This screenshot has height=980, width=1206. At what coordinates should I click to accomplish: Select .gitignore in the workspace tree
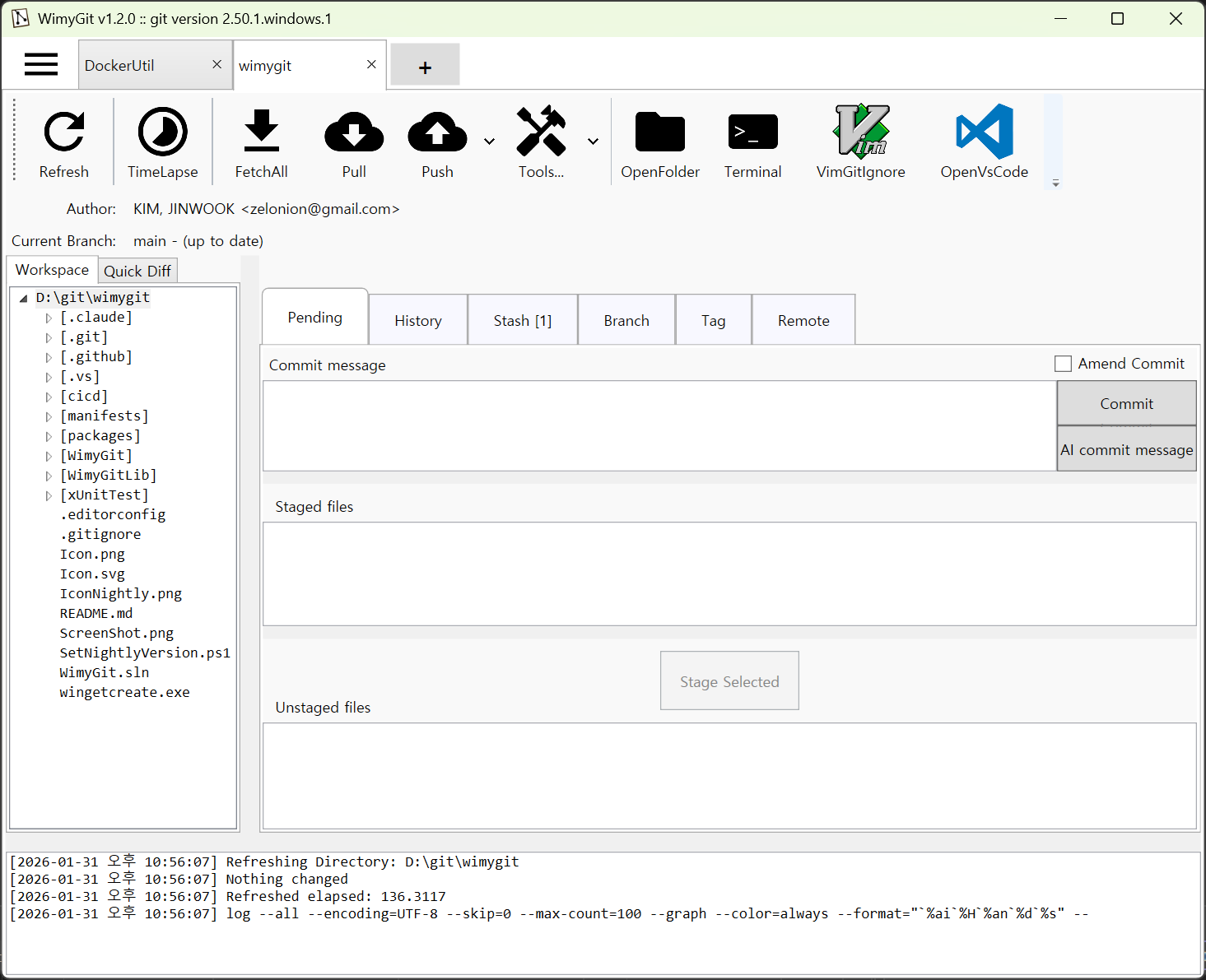pyautogui.click(x=100, y=534)
